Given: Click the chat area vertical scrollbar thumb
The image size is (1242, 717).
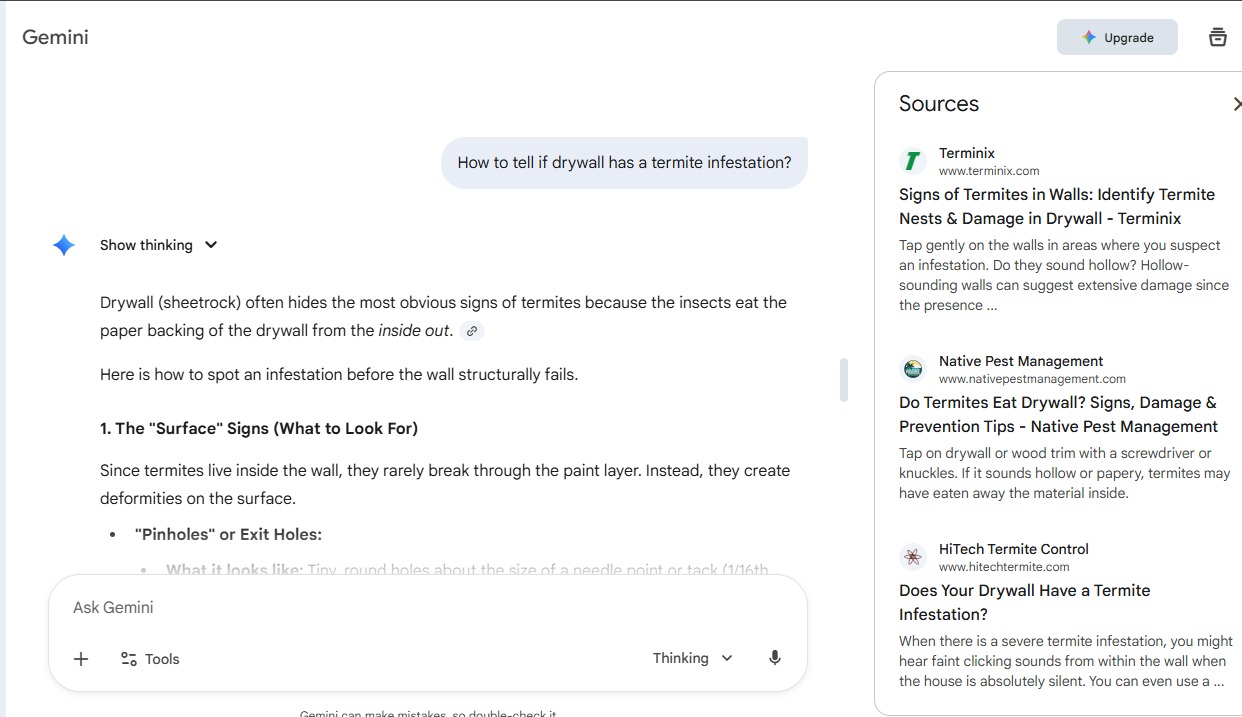Looking at the screenshot, I should pyautogui.click(x=844, y=380).
